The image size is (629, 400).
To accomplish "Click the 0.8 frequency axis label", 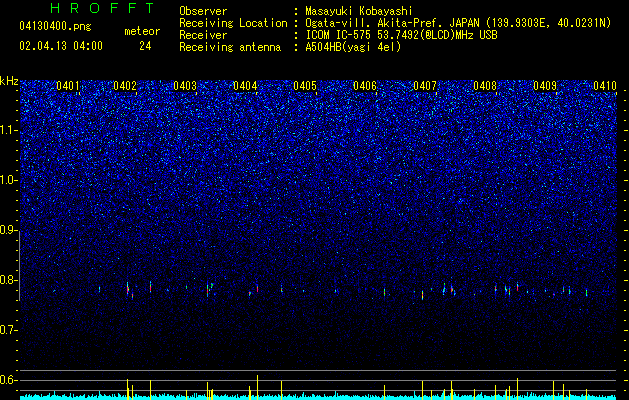I will (x=9, y=280).
